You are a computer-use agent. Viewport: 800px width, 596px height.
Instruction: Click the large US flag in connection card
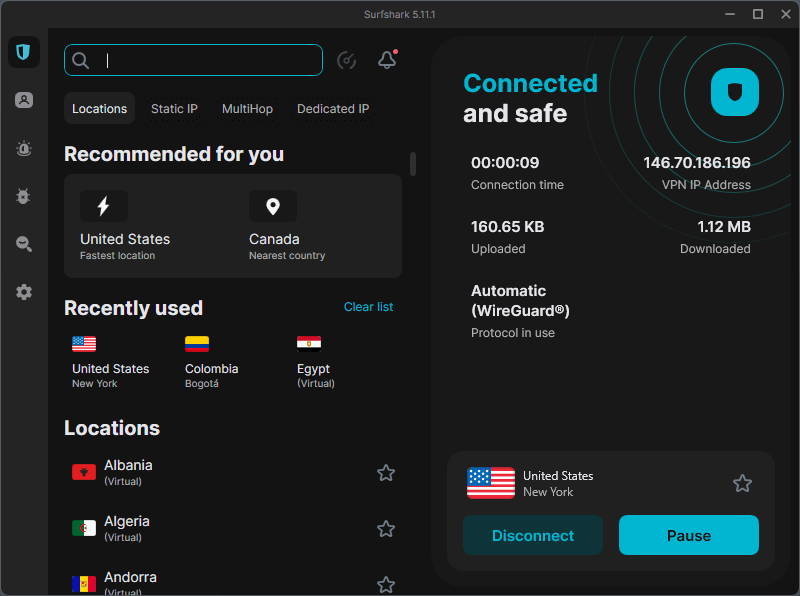[x=491, y=483]
